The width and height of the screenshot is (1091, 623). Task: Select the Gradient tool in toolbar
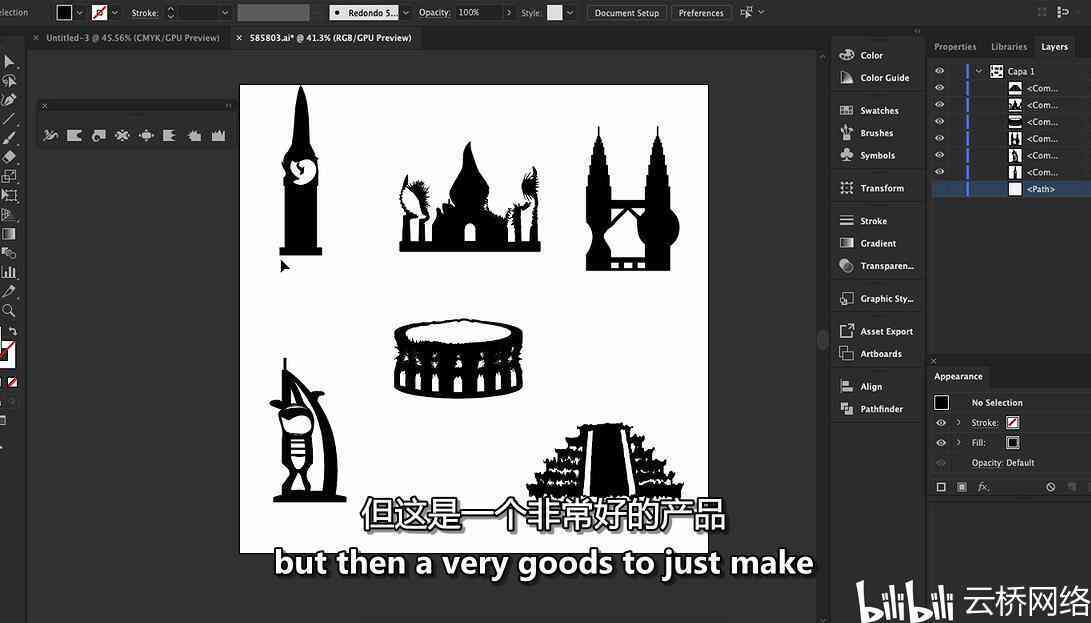pyautogui.click(x=9, y=234)
